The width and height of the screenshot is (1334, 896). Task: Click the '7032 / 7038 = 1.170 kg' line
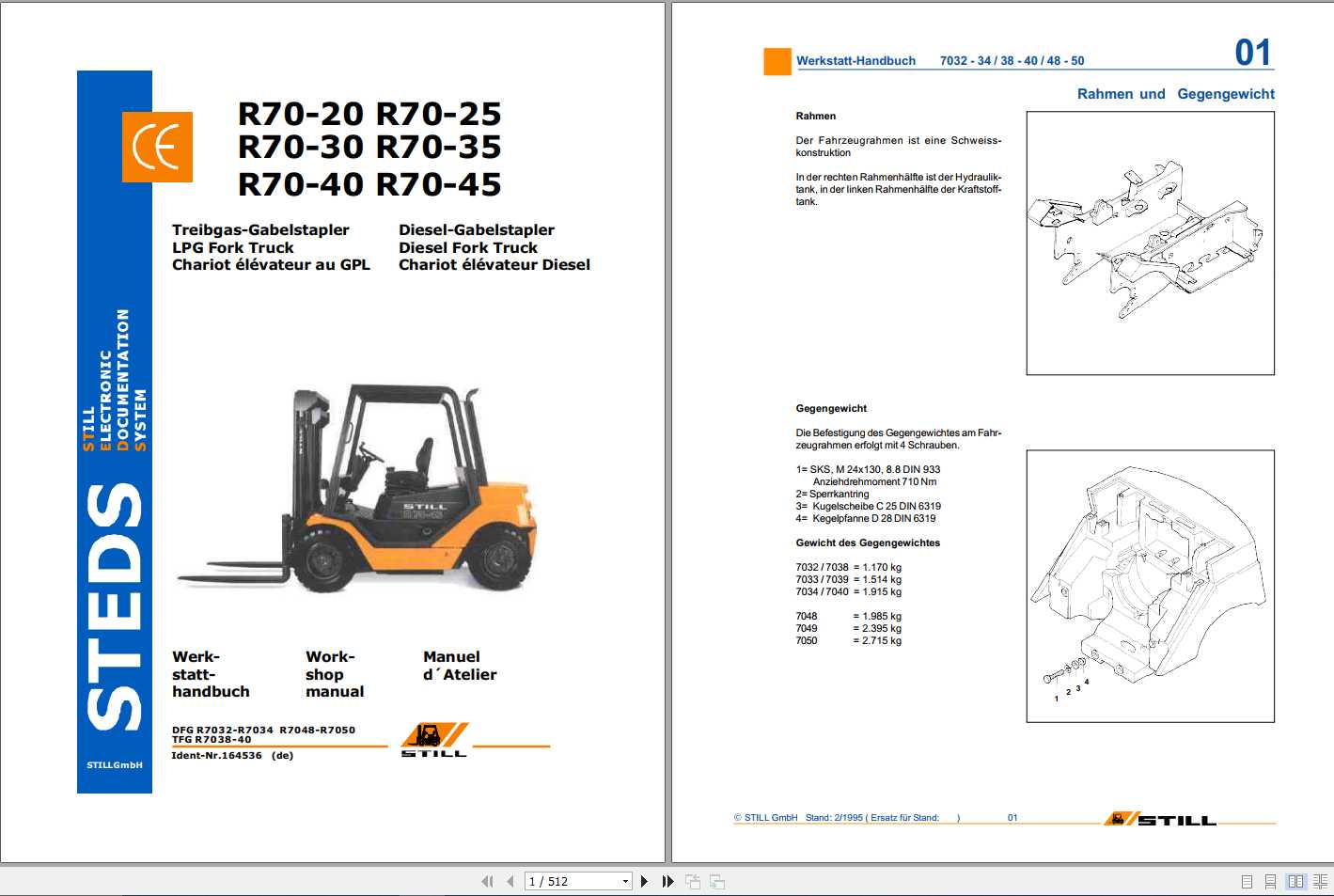click(848, 568)
